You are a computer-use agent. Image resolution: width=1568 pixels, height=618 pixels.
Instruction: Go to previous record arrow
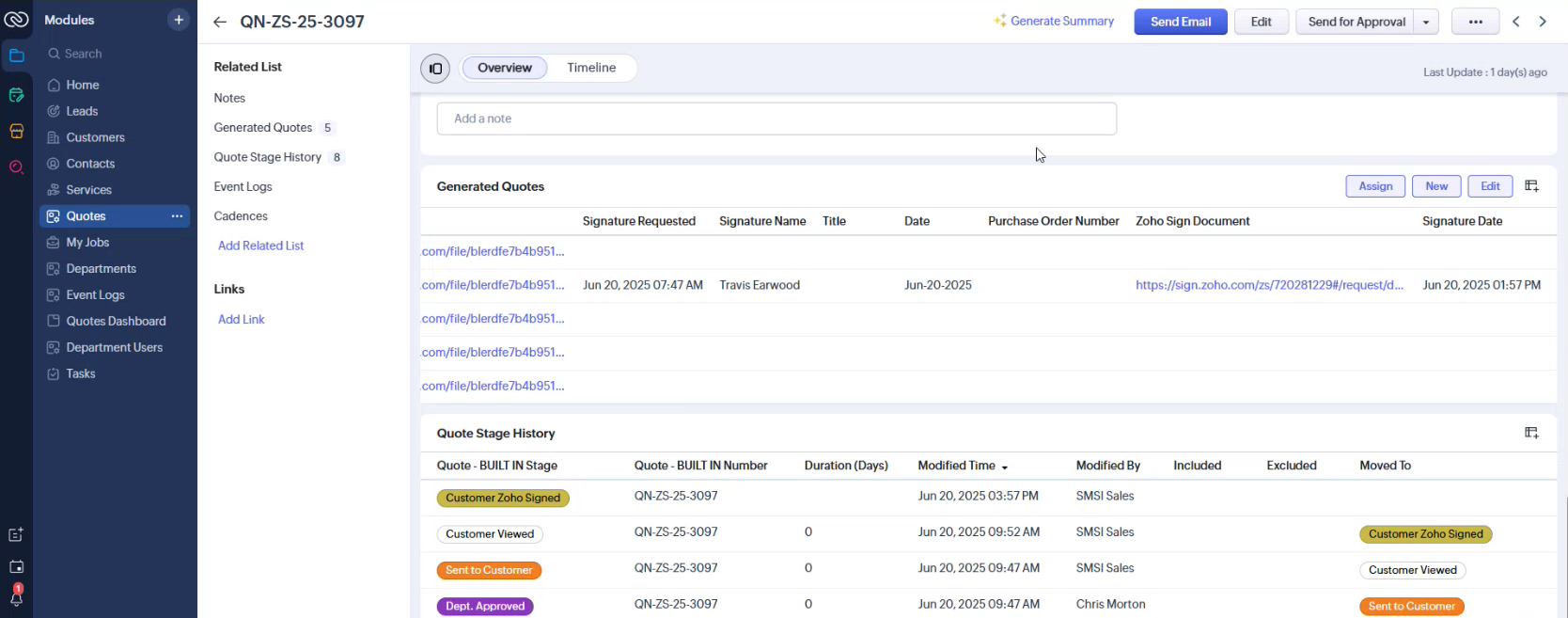point(1516,22)
